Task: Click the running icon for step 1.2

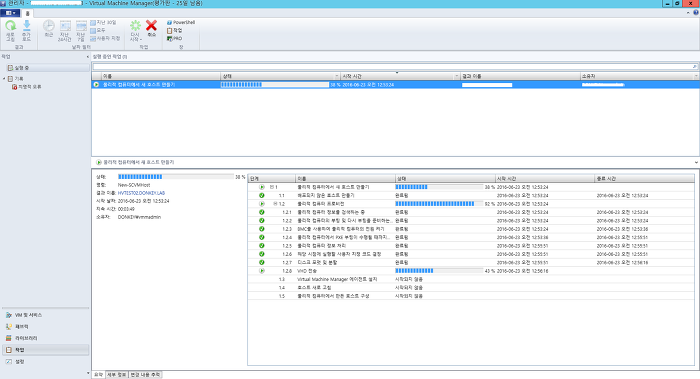Action: click(262, 204)
